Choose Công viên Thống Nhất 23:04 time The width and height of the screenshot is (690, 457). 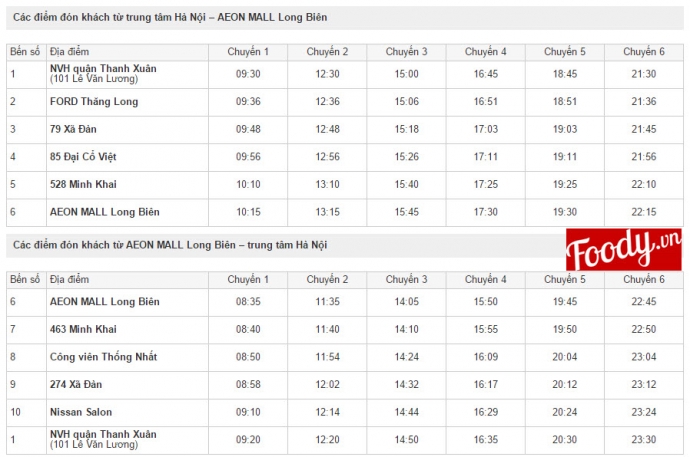(644, 357)
